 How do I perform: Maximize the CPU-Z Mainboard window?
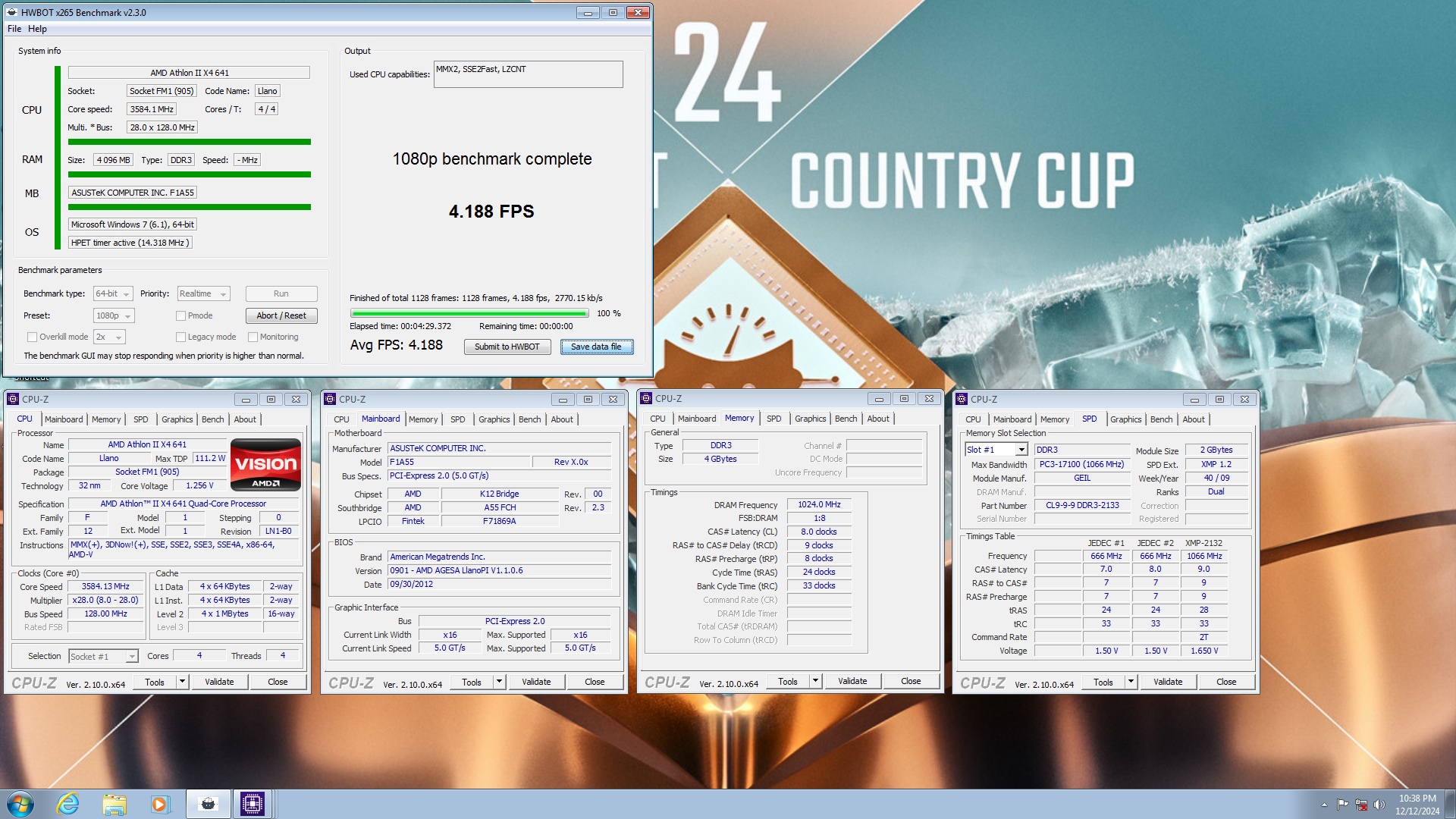(x=588, y=399)
